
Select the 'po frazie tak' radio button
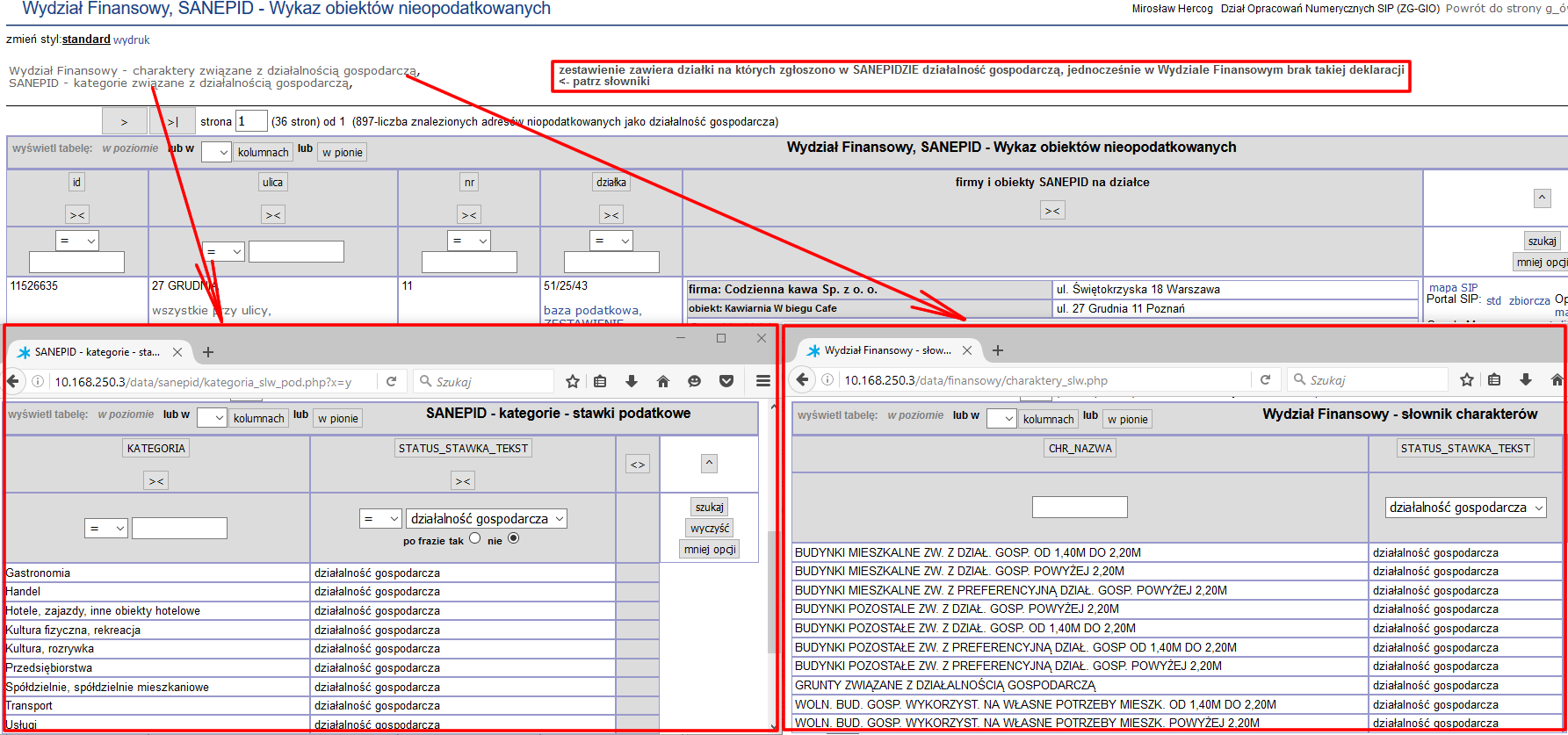coord(475,538)
